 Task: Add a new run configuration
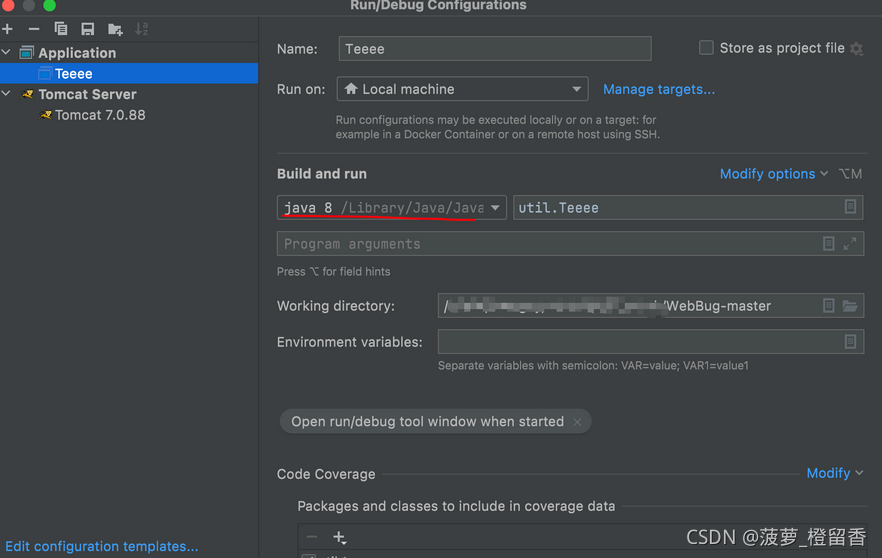click(x=8, y=29)
